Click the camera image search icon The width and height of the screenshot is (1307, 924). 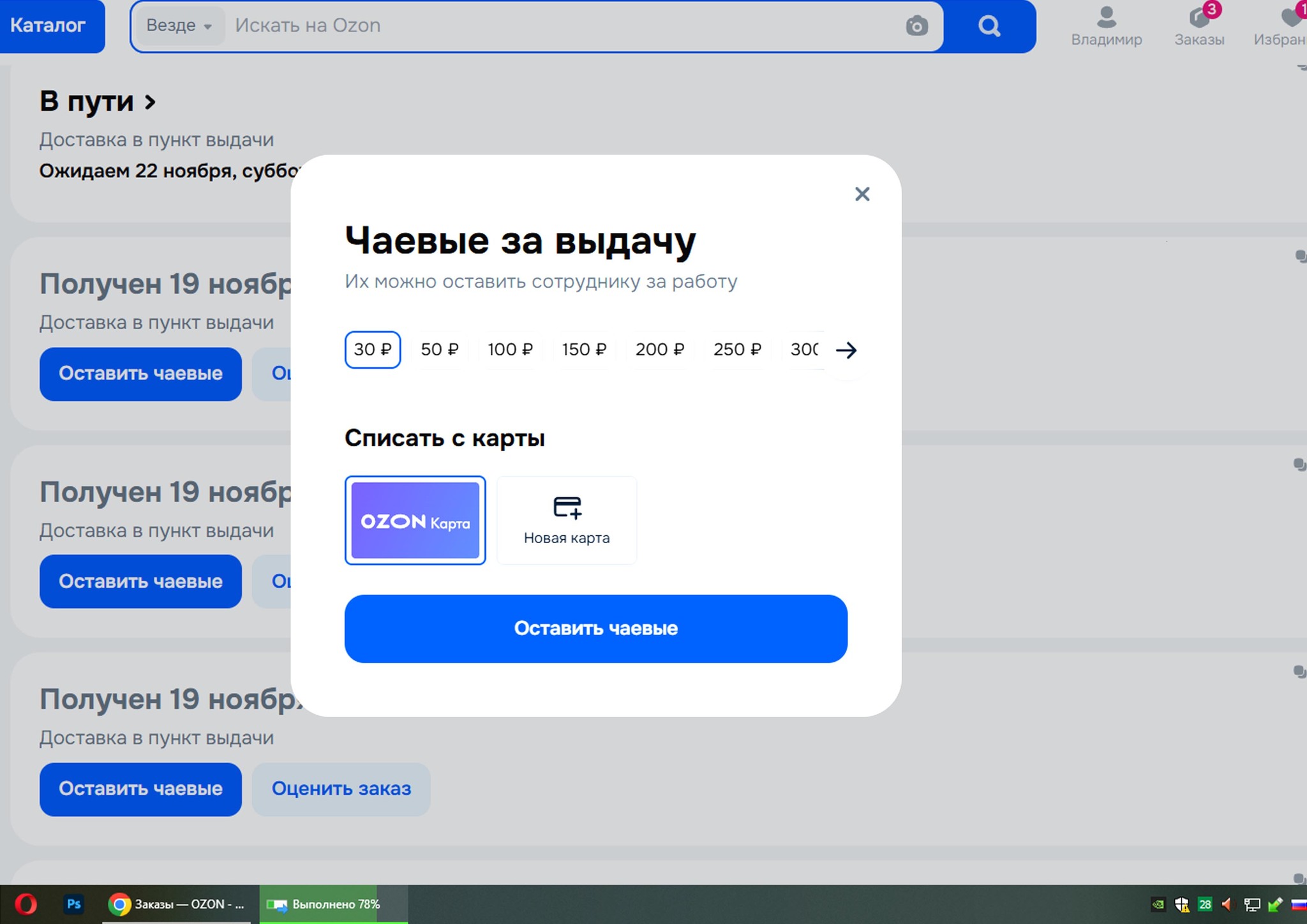click(916, 26)
